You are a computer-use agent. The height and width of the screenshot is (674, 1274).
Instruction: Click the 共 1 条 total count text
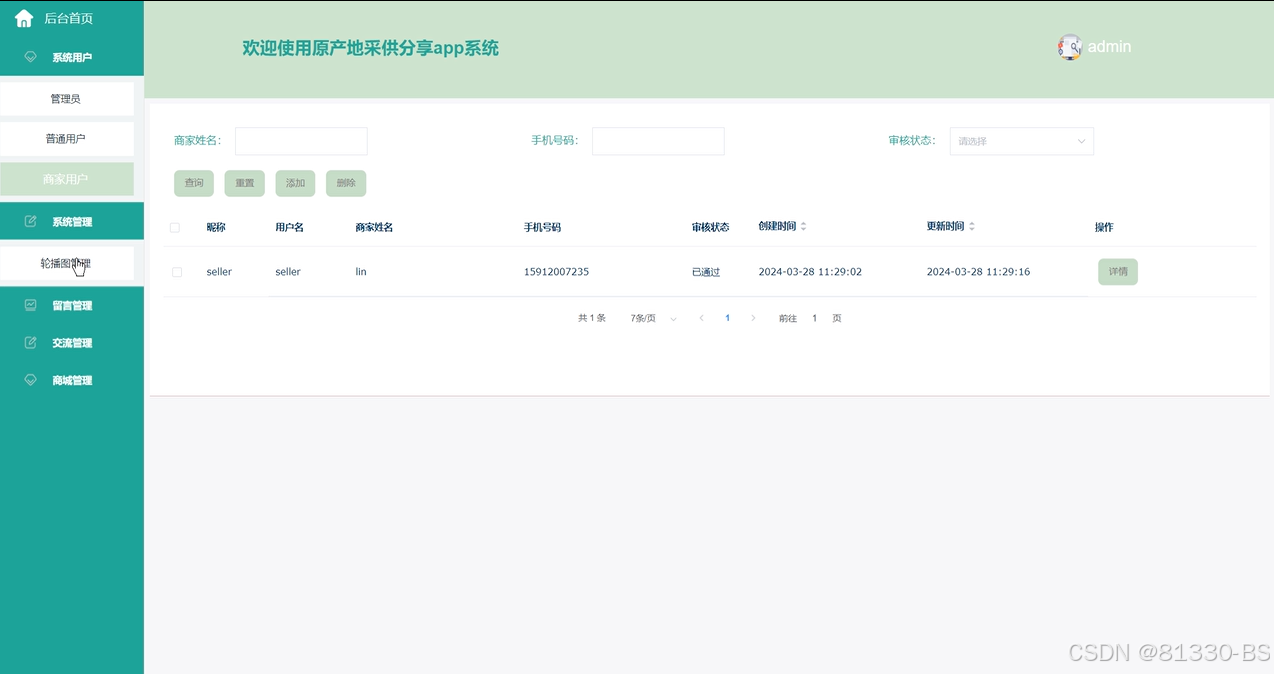pos(592,318)
